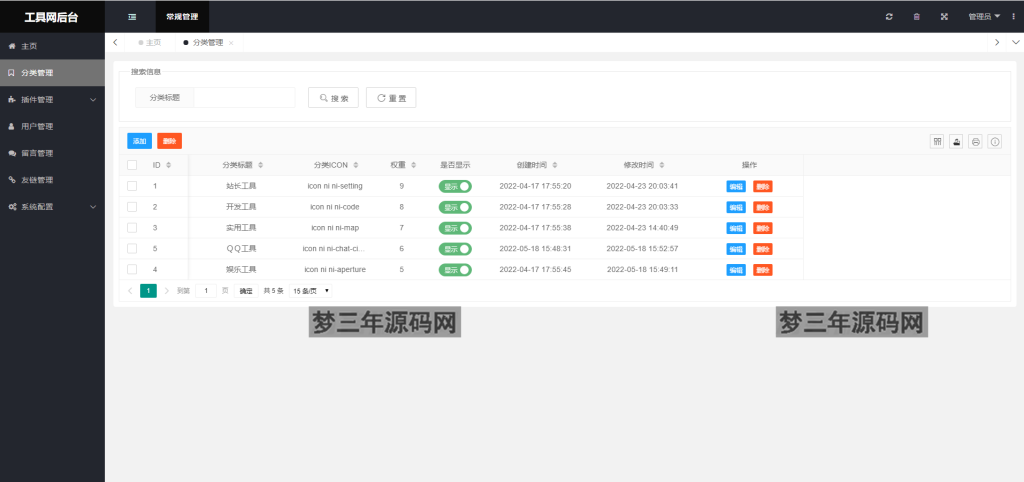Go to previous page arrow in pagination
The height and width of the screenshot is (482, 1024).
(130, 291)
